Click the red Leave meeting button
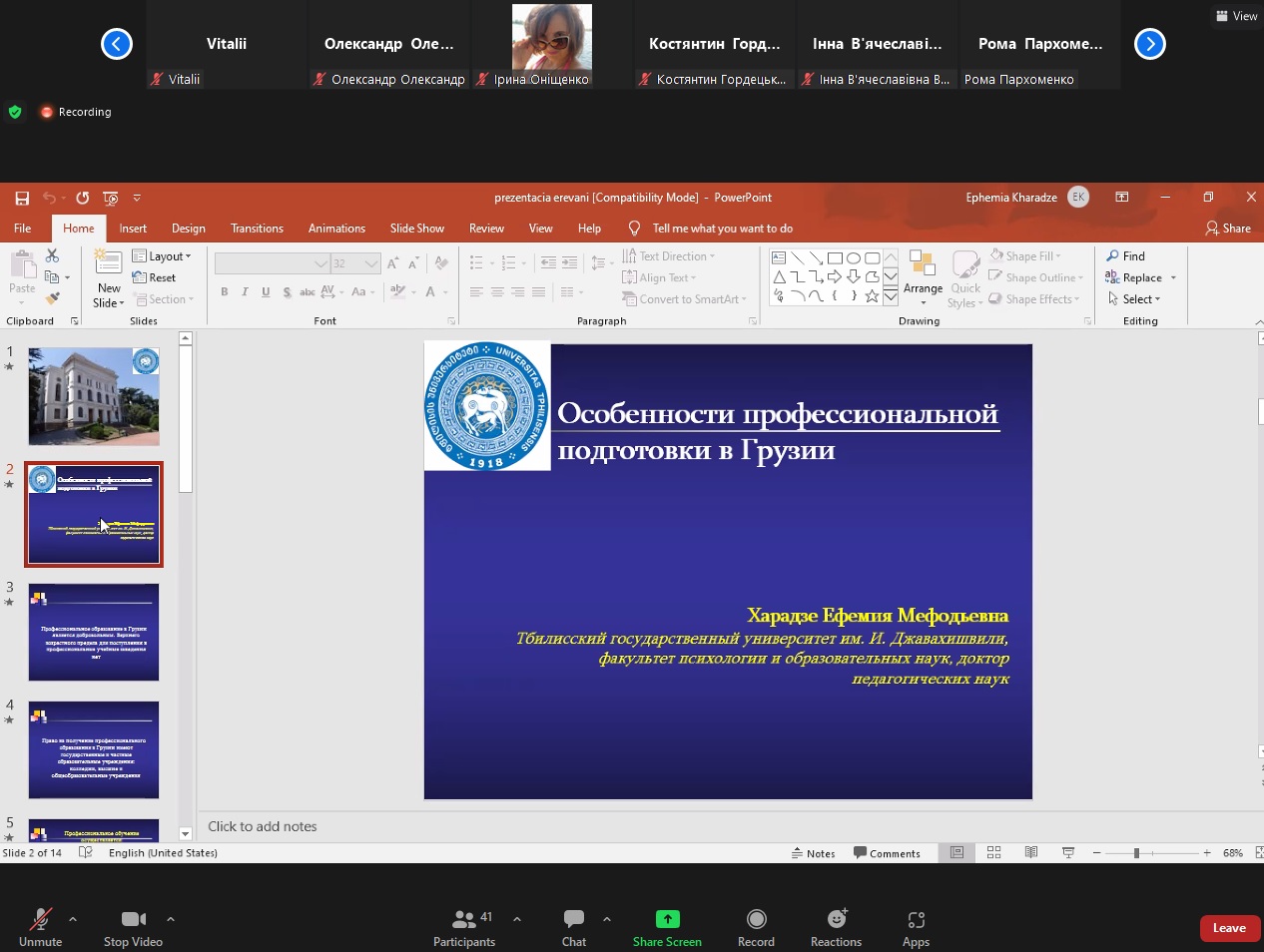1264x952 pixels. click(1228, 928)
